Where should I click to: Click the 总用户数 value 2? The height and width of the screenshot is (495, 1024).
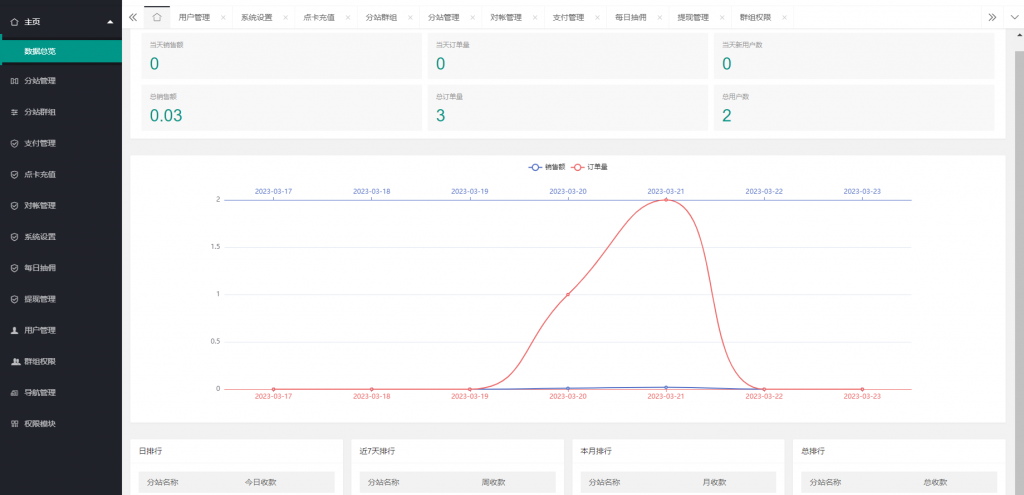coord(726,116)
